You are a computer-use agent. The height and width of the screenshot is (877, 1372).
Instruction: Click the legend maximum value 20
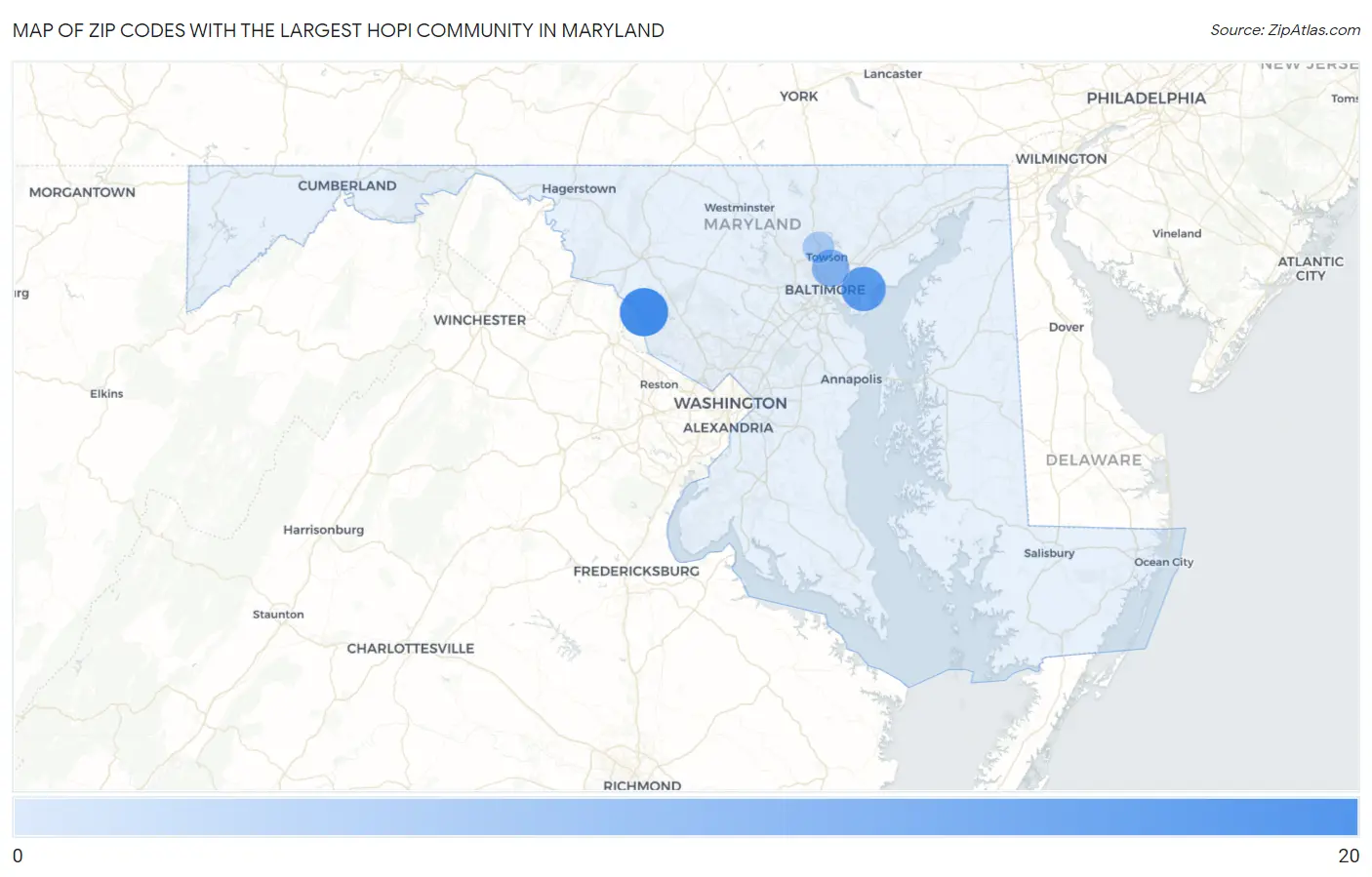[x=1349, y=856]
